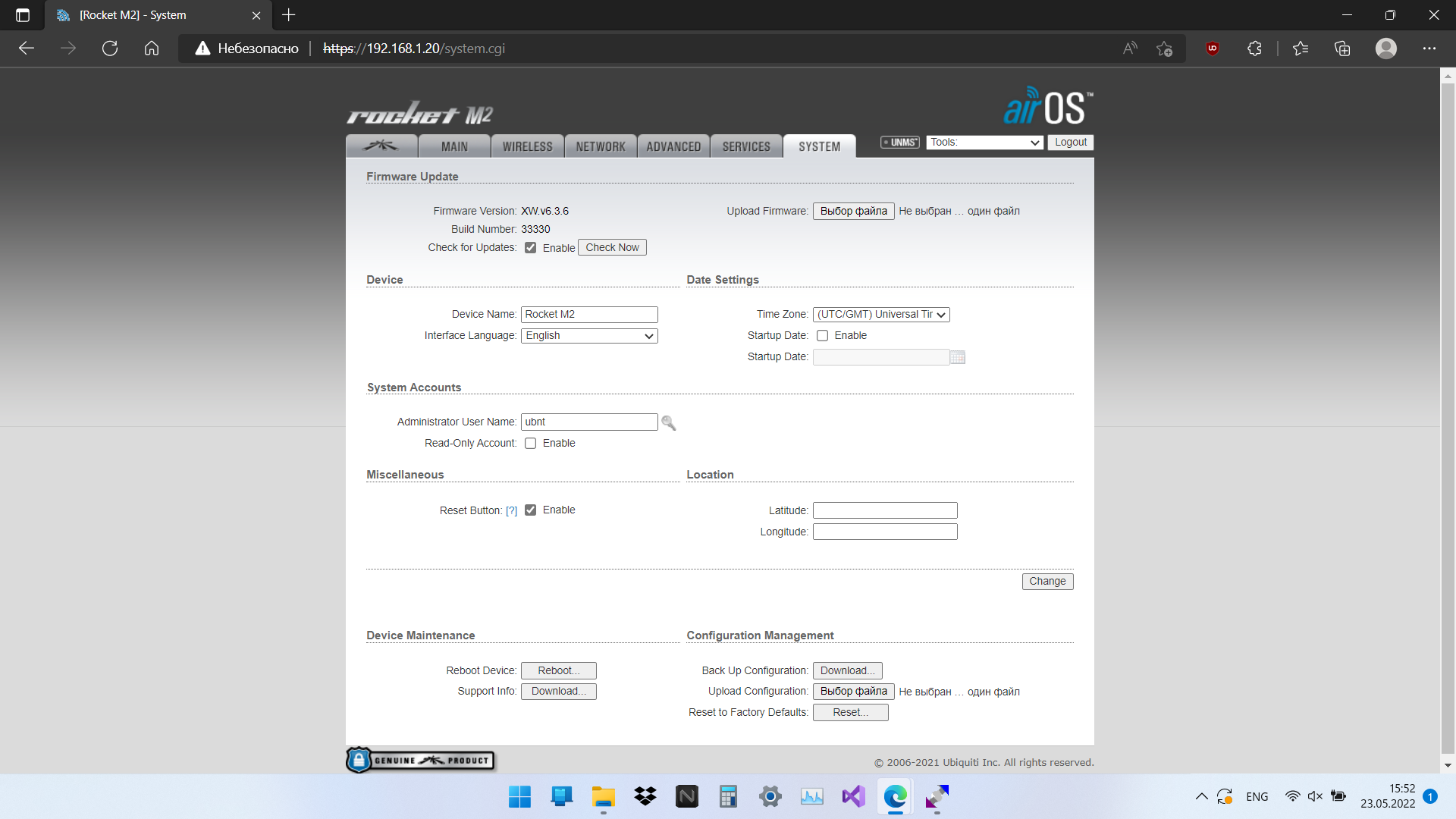Toggle Check for Updates Enable checkbox
The height and width of the screenshot is (819, 1456).
click(531, 248)
